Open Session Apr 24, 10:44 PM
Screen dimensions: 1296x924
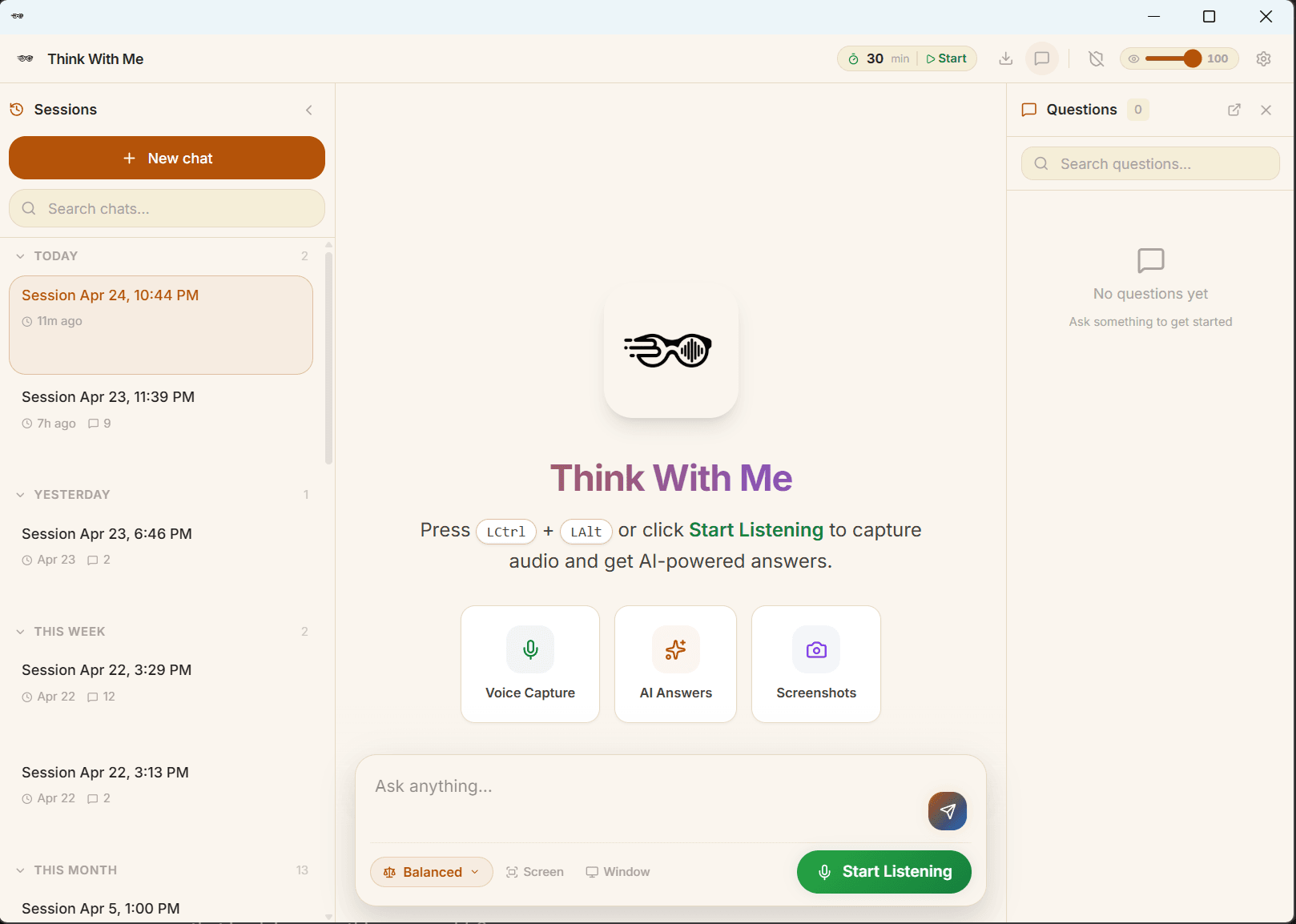(x=161, y=325)
